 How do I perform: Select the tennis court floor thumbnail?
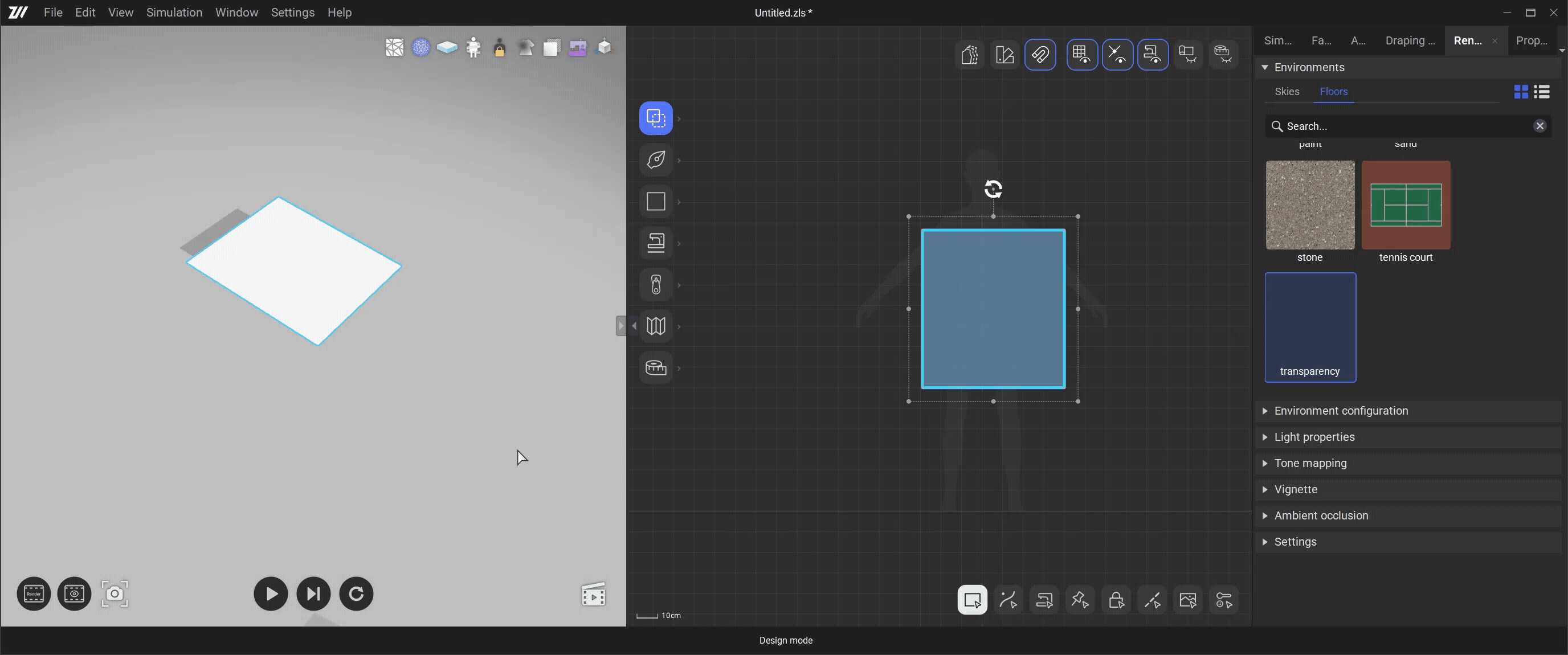pos(1406,205)
